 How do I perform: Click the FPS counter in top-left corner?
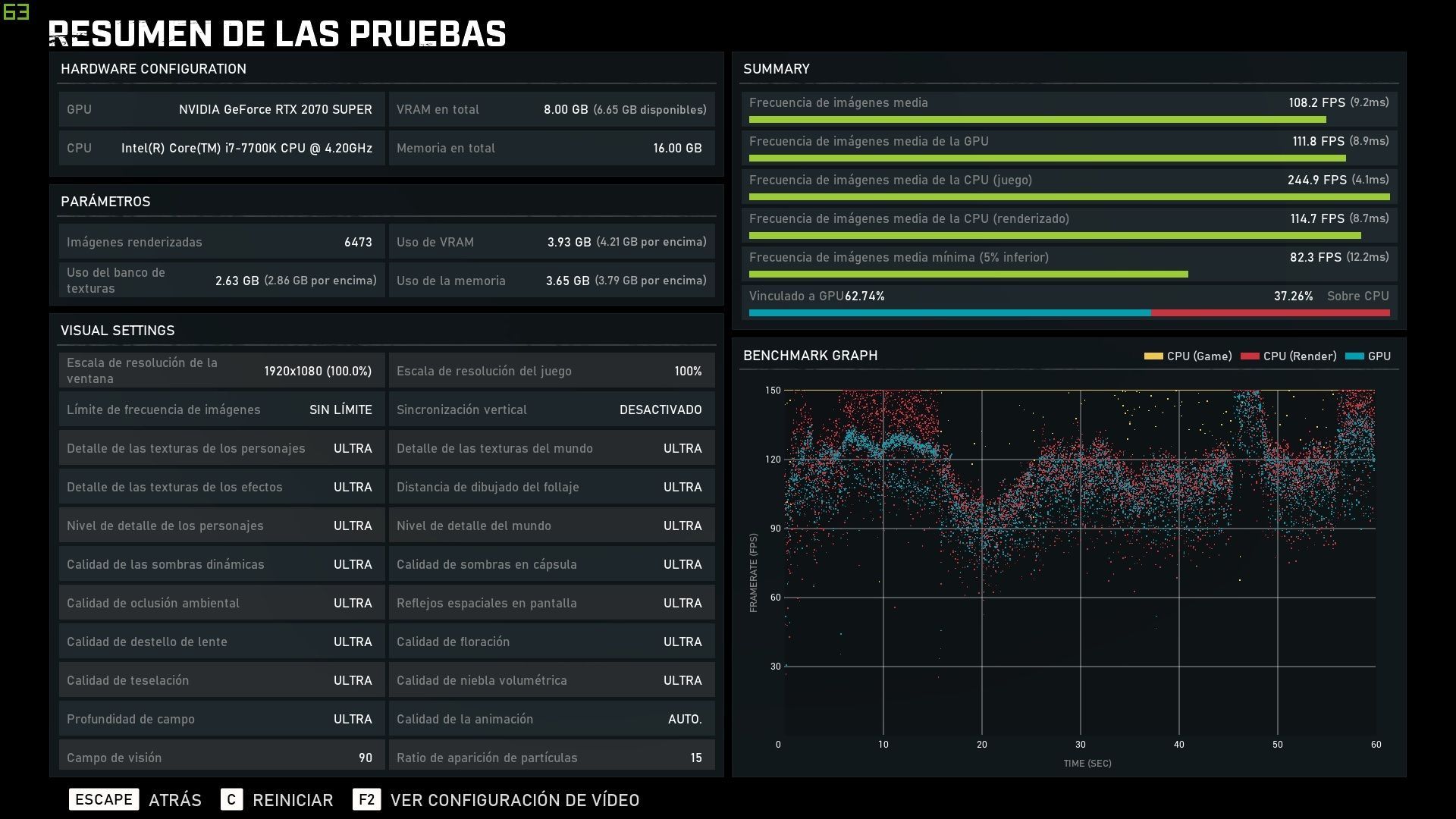[16, 12]
